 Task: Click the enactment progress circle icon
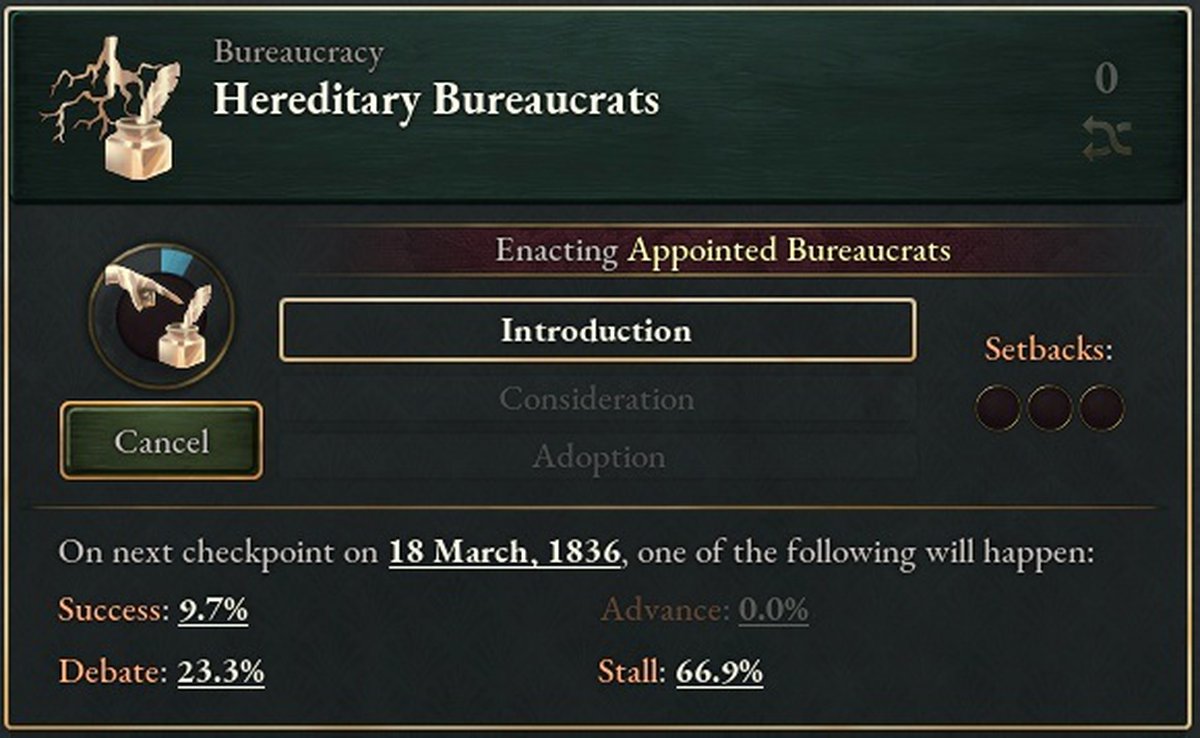[161, 315]
